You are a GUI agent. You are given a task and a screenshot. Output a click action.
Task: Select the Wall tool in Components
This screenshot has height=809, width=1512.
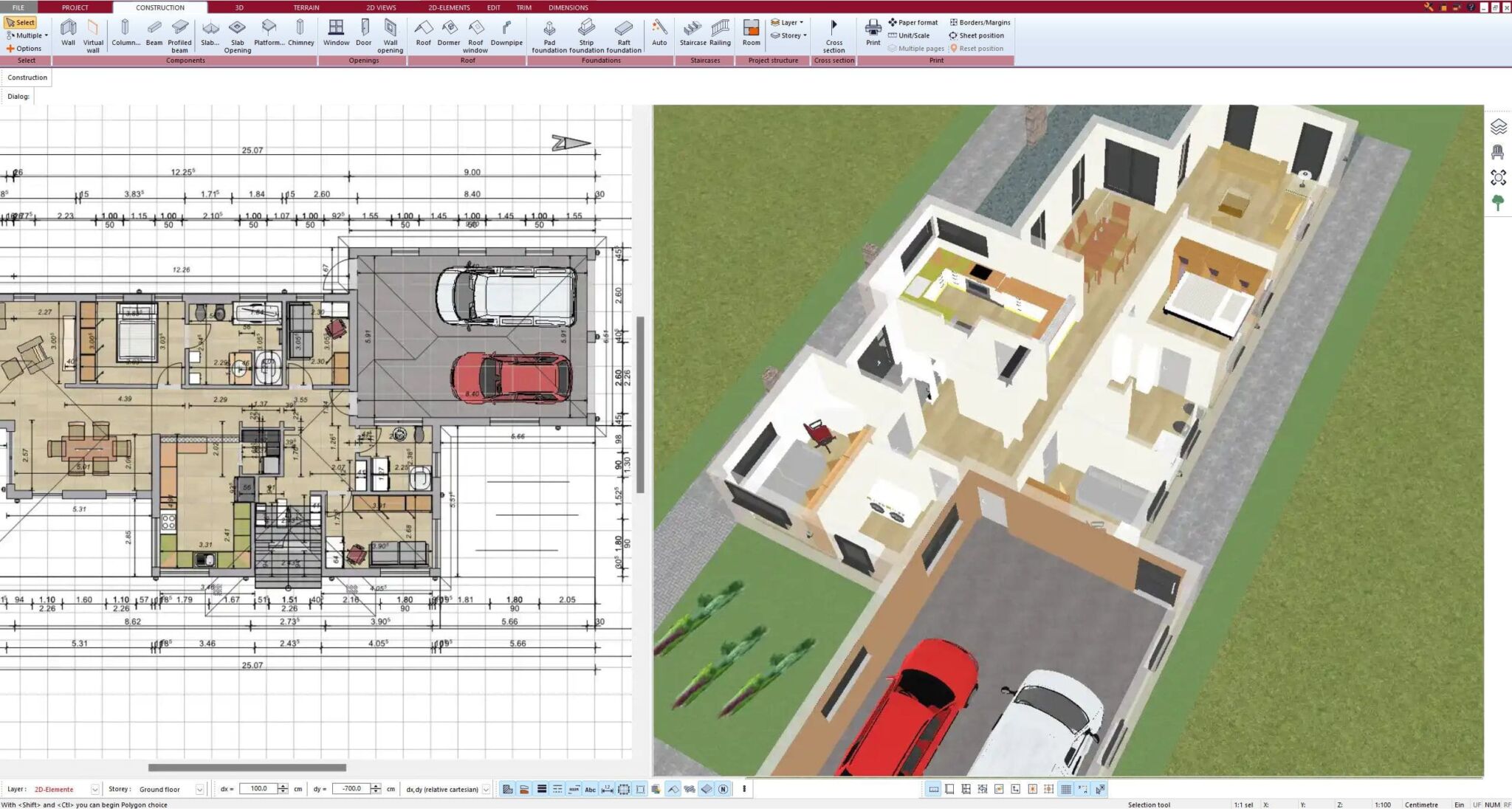coord(69,31)
